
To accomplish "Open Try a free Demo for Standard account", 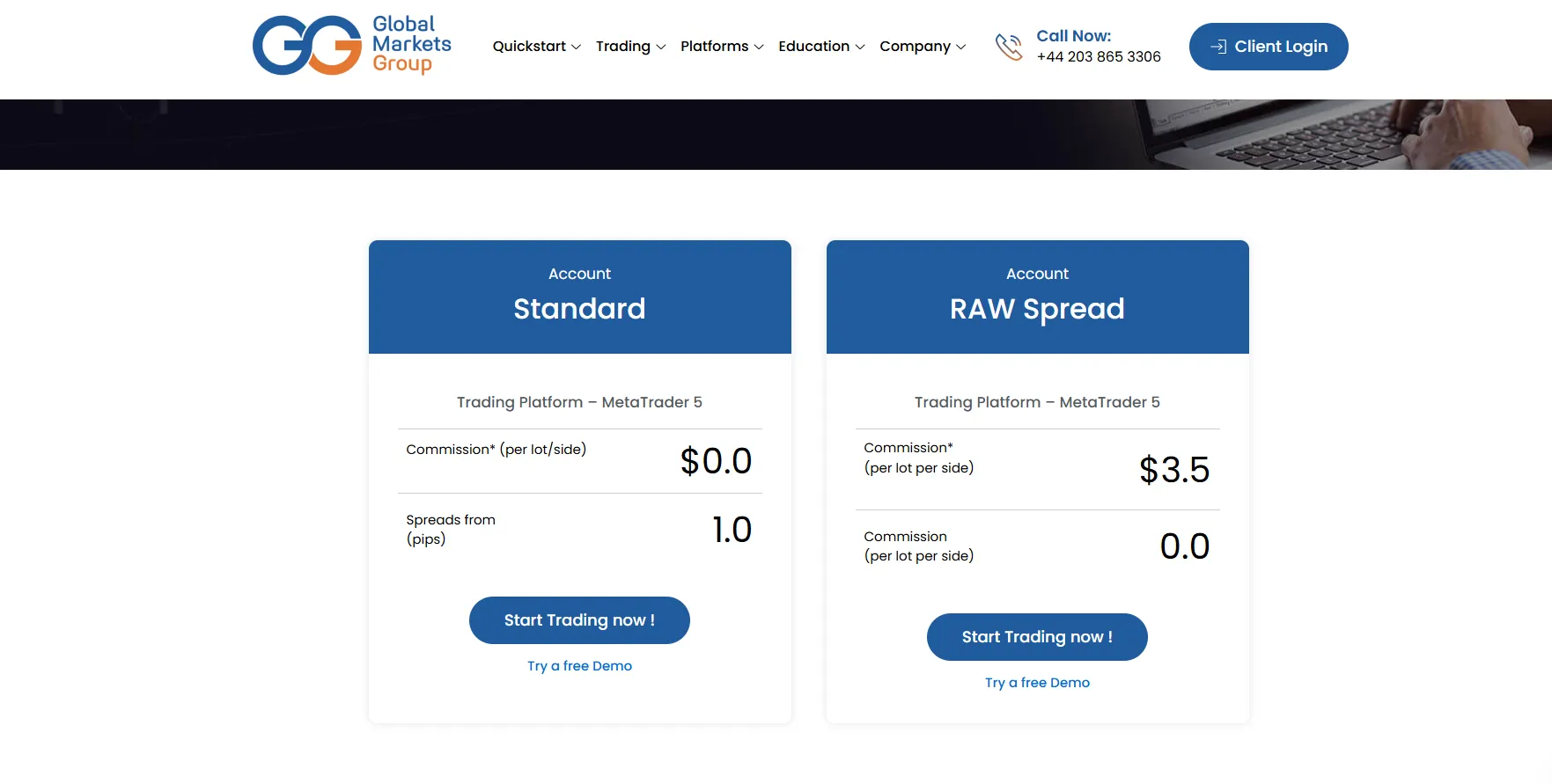I will coord(579,666).
